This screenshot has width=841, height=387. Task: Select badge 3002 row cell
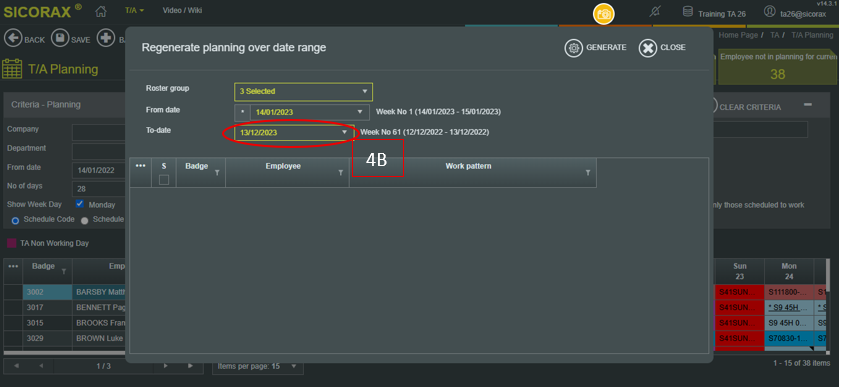click(47, 293)
